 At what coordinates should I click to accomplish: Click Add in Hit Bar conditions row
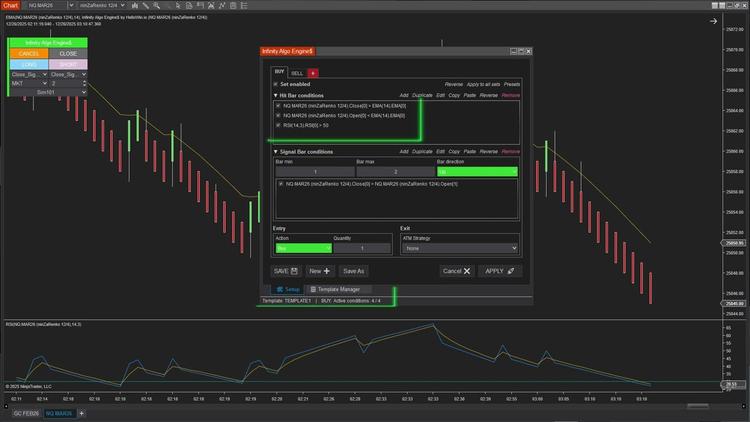pyautogui.click(x=404, y=95)
